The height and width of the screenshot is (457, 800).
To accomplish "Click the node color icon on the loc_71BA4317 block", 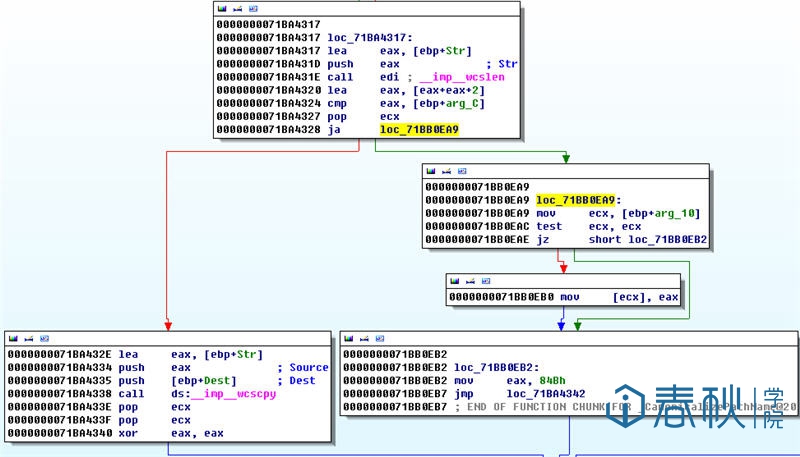I will click(221, 8).
